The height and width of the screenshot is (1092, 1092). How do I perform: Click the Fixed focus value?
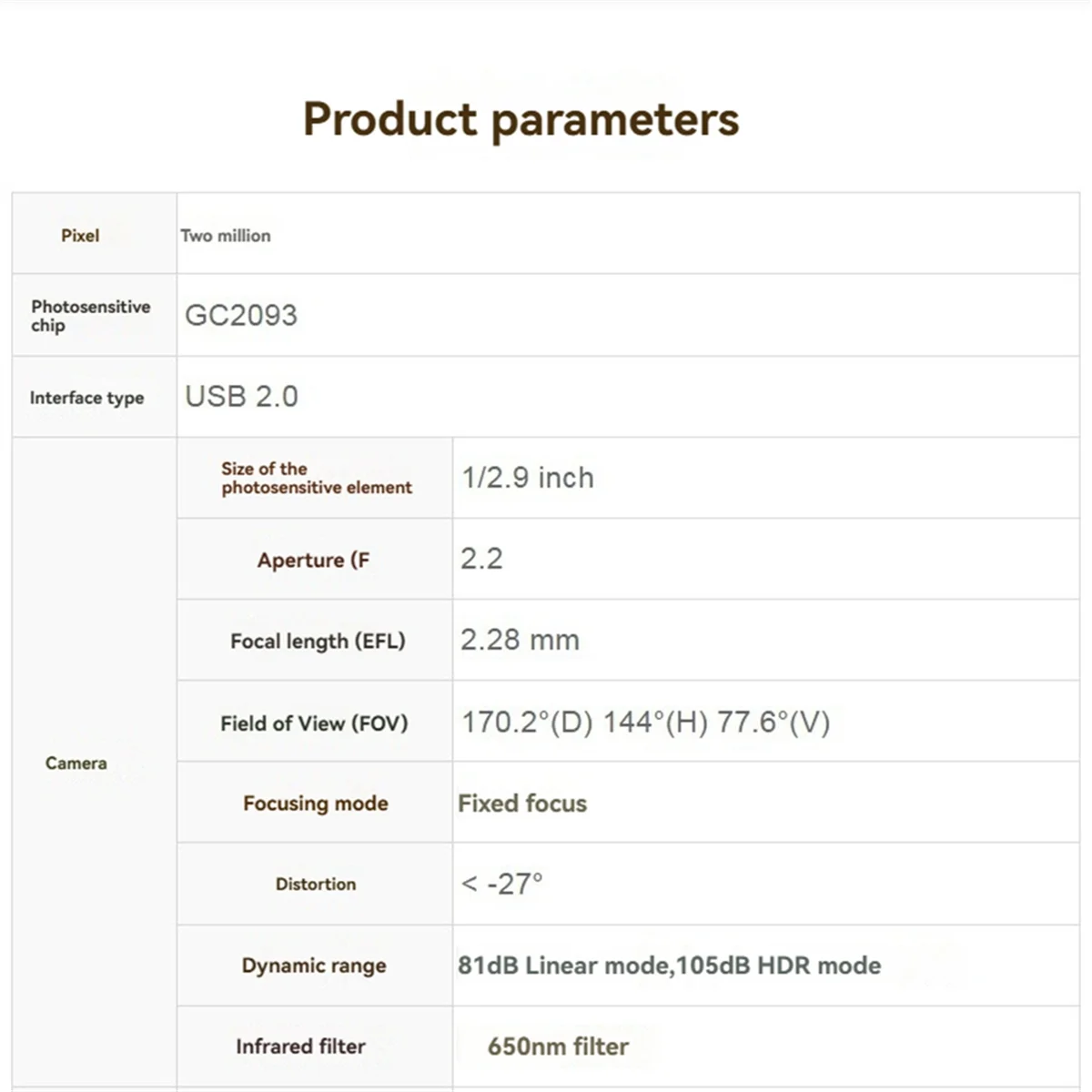tap(522, 804)
